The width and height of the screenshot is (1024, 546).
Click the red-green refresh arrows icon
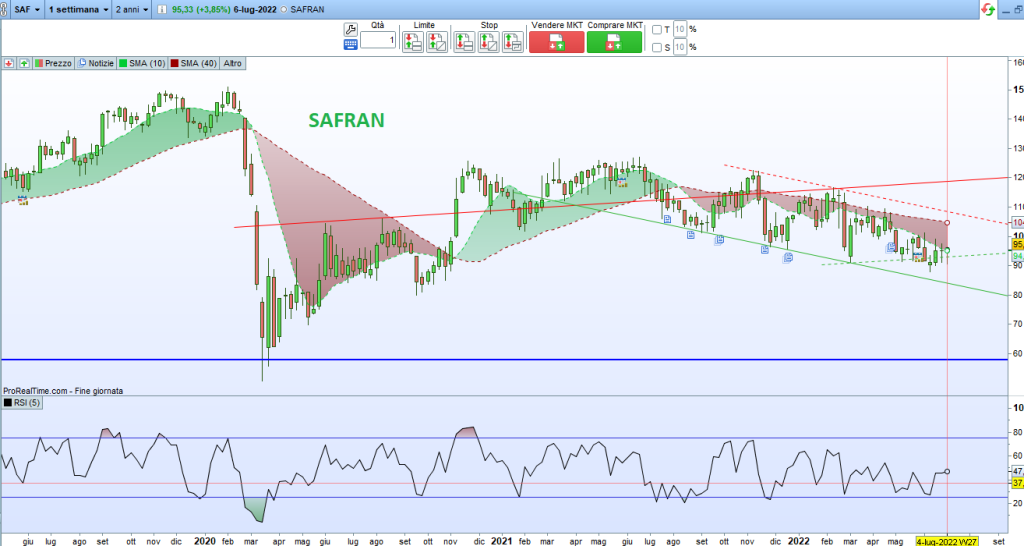[987, 10]
